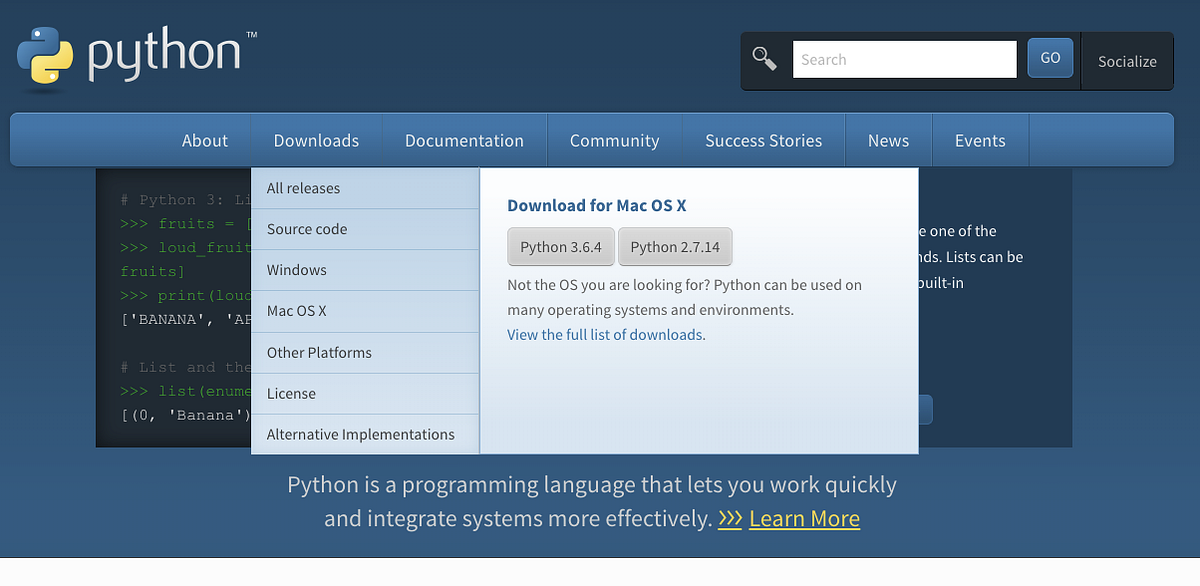Download Python 3.6.4

tap(561, 247)
